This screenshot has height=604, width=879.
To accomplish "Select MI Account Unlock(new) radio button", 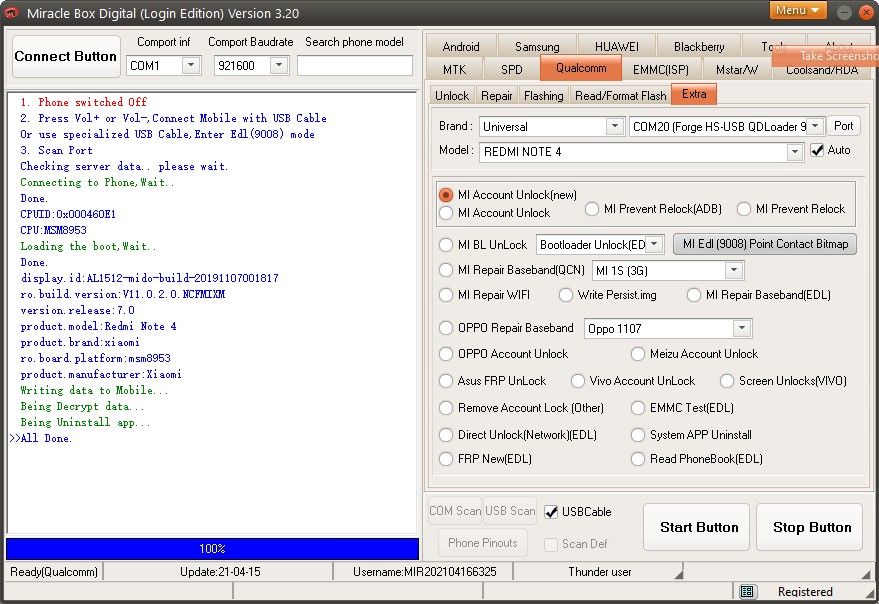I will click(446, 195).
